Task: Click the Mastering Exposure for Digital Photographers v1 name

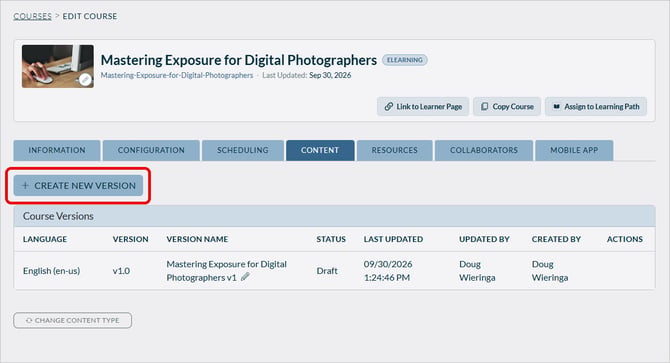Action: [x=226, y=271]
